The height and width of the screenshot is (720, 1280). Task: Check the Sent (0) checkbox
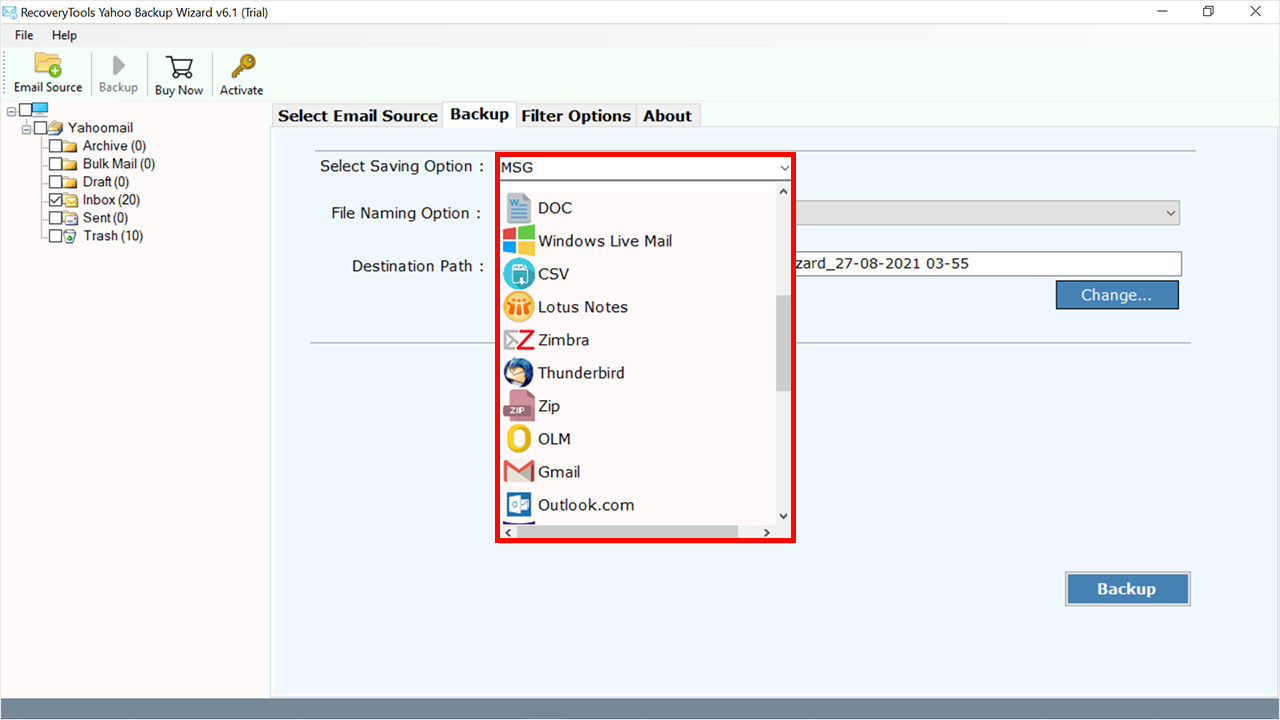[56, 218]
